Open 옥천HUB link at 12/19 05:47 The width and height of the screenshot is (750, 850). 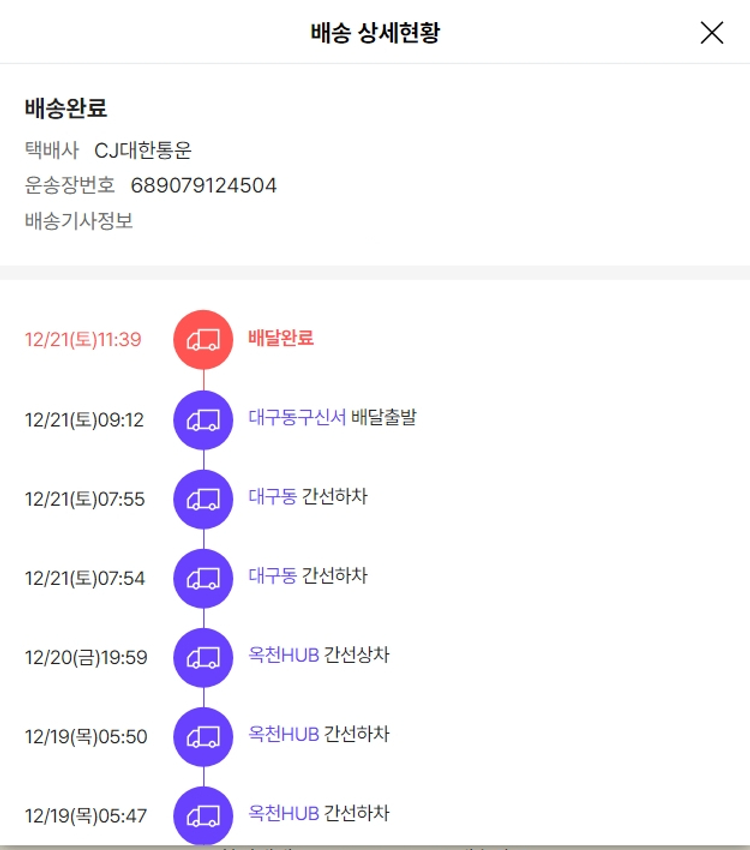pos(283,813)
